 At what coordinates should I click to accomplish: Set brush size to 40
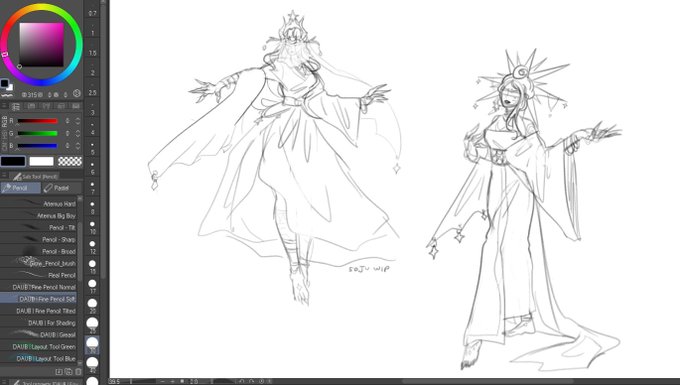point(92,365)
